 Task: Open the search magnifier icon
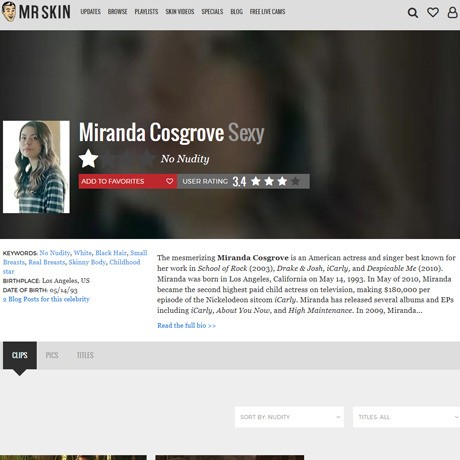(413, 13)
